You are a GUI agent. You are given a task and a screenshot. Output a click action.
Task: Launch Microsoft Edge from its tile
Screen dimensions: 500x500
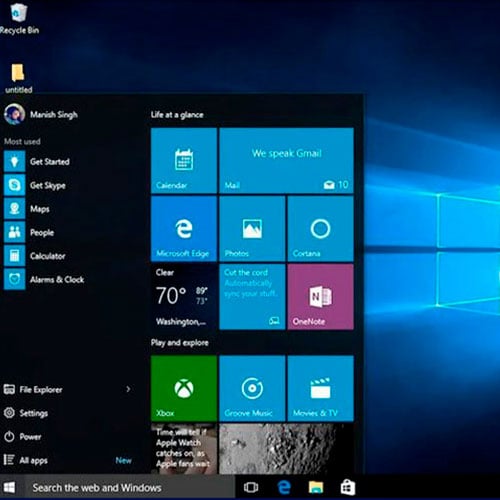coord(184,229)
